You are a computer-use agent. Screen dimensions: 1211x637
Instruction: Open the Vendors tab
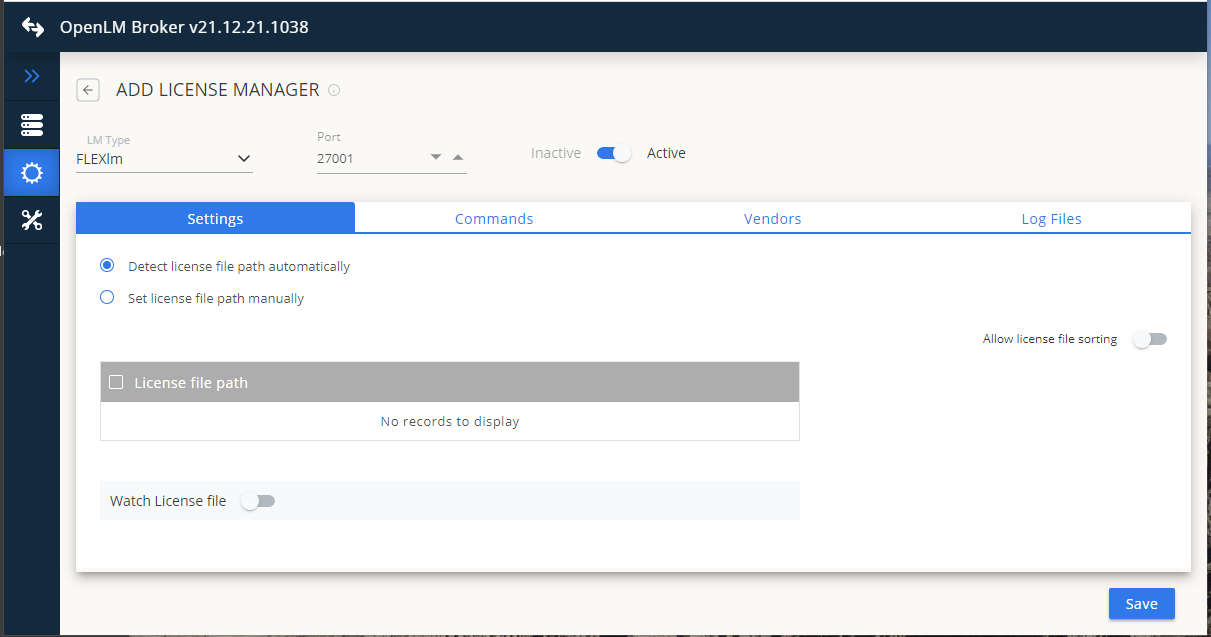tap(772, 218)
